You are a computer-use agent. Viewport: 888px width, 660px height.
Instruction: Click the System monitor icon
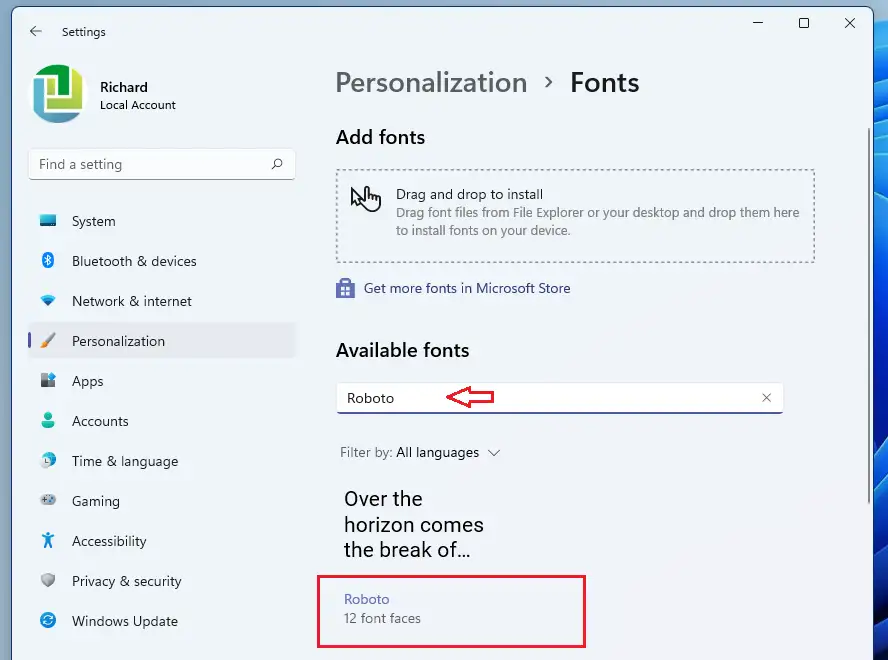coord(48,220)
